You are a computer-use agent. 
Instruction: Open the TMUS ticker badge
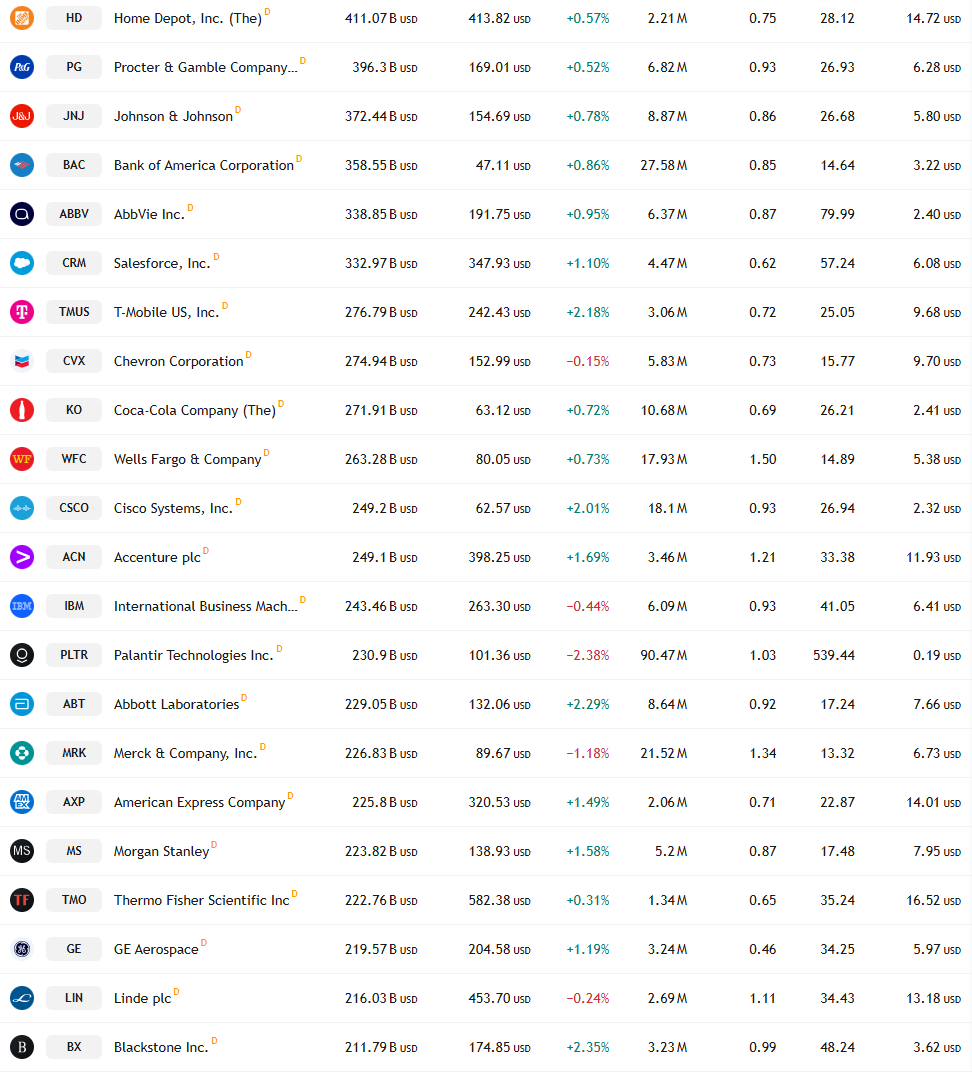coord(74,312)
